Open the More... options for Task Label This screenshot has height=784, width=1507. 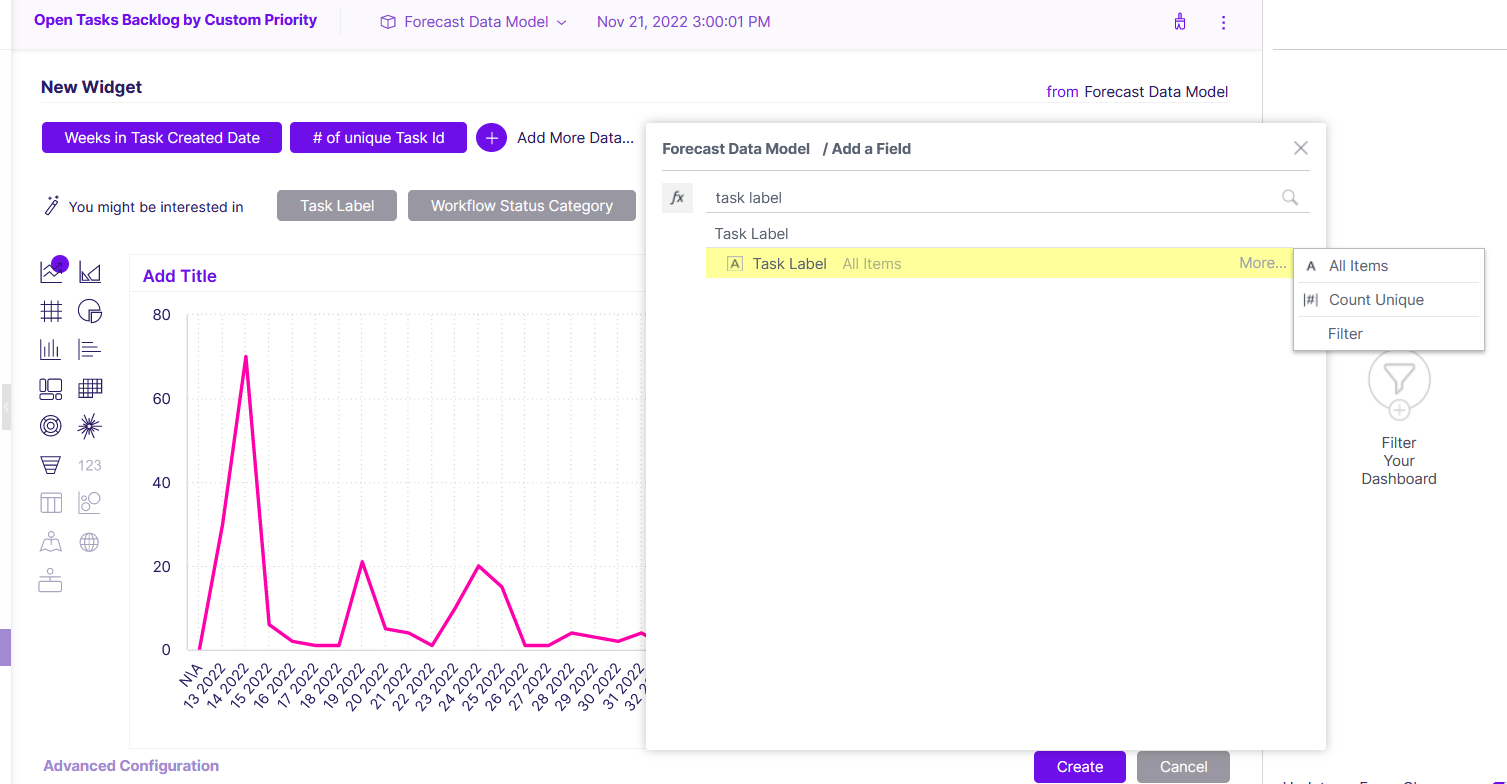tap(1263, 263)
